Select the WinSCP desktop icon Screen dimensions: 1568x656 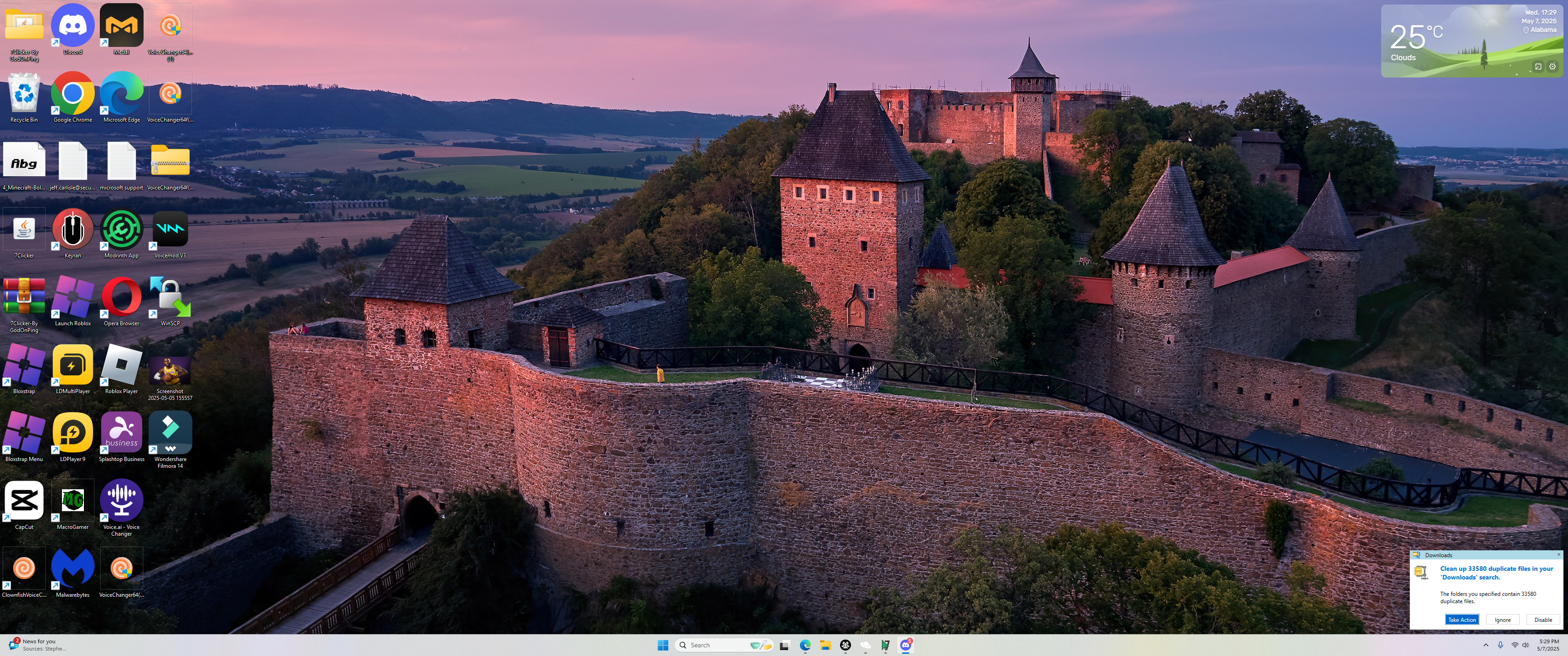170,297
